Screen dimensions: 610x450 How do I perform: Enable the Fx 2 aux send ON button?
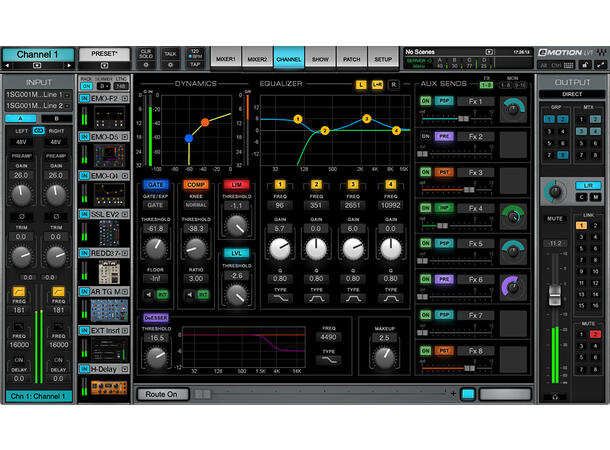tap(425, 136)
